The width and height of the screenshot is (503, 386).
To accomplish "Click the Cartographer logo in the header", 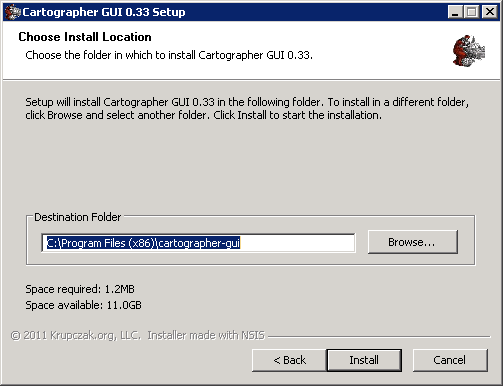I will tap(469, 51).
